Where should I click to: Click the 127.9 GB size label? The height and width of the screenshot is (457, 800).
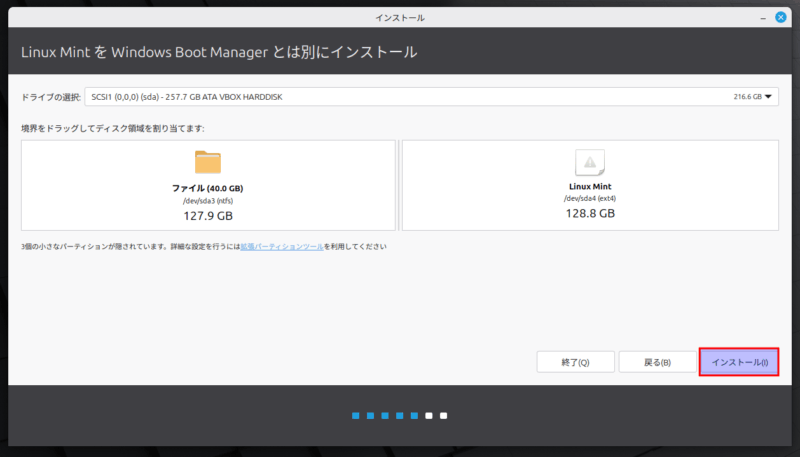point(207,215)
